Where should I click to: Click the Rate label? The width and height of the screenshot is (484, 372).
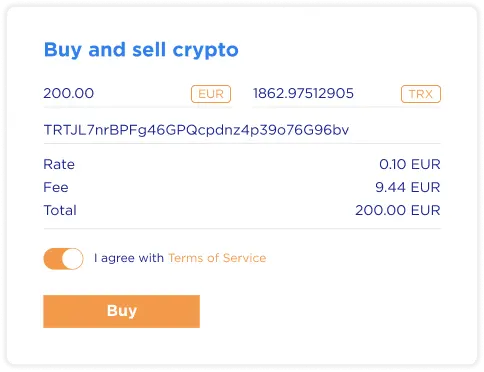coord(59,164)
